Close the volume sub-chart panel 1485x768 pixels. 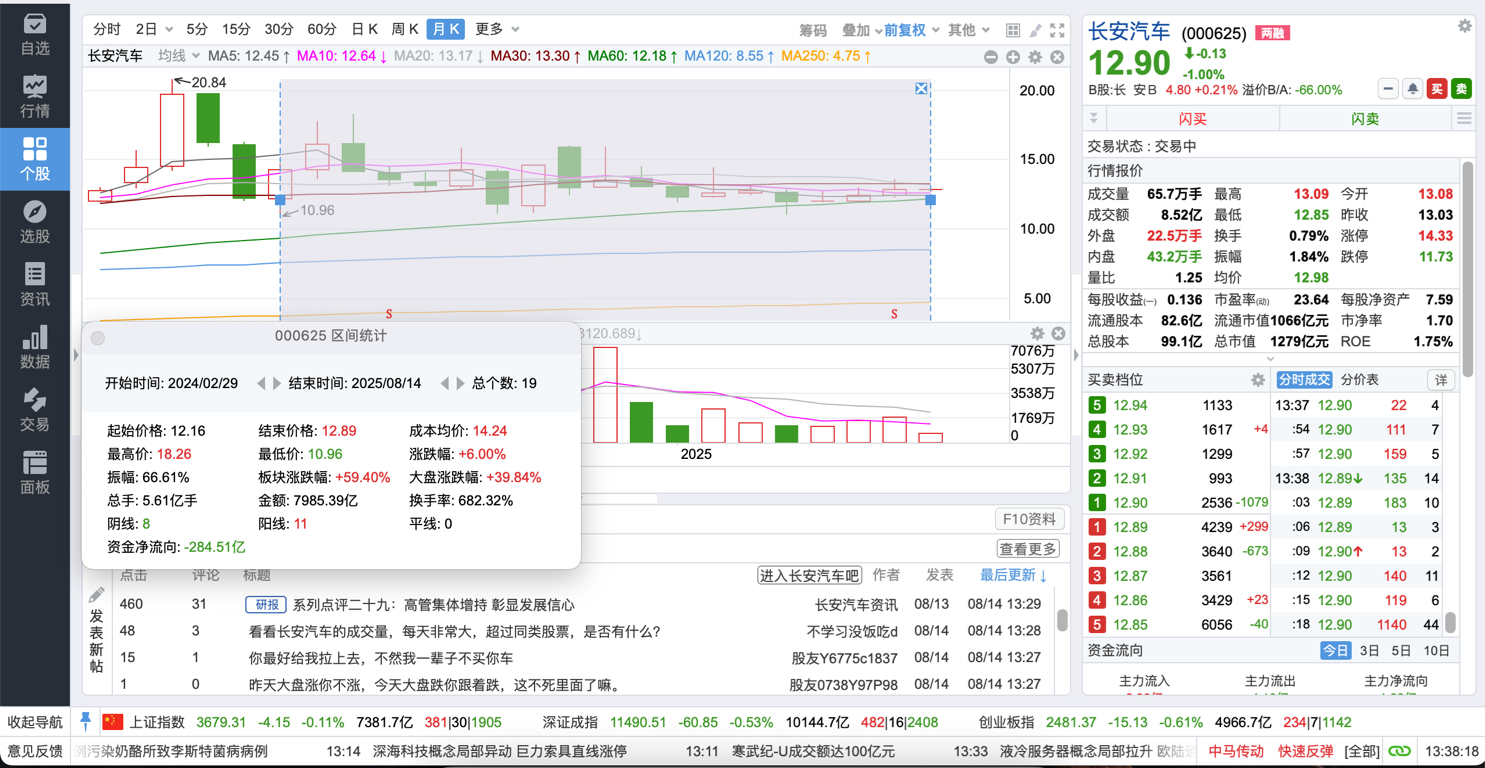pyautogui.click(x=1058, y=333)
